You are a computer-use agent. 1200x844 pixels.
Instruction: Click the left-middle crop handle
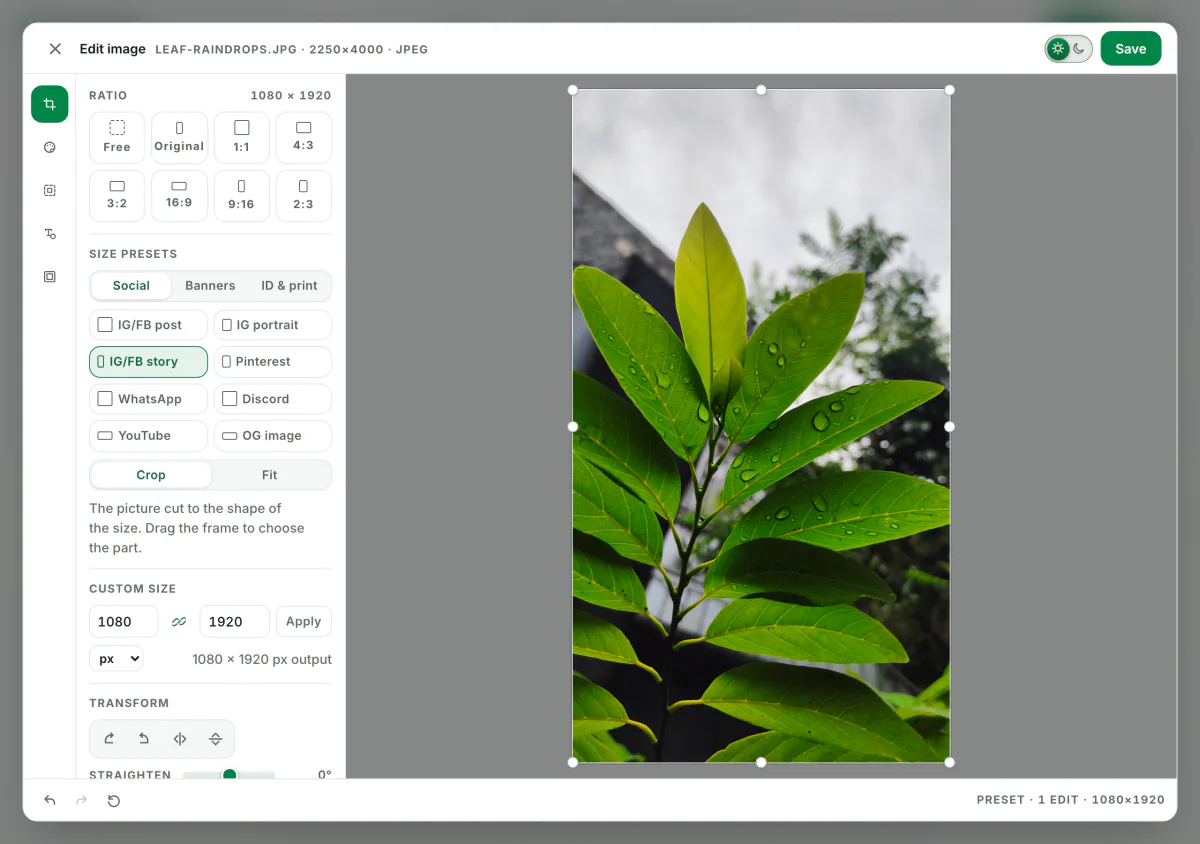[573, 426]
